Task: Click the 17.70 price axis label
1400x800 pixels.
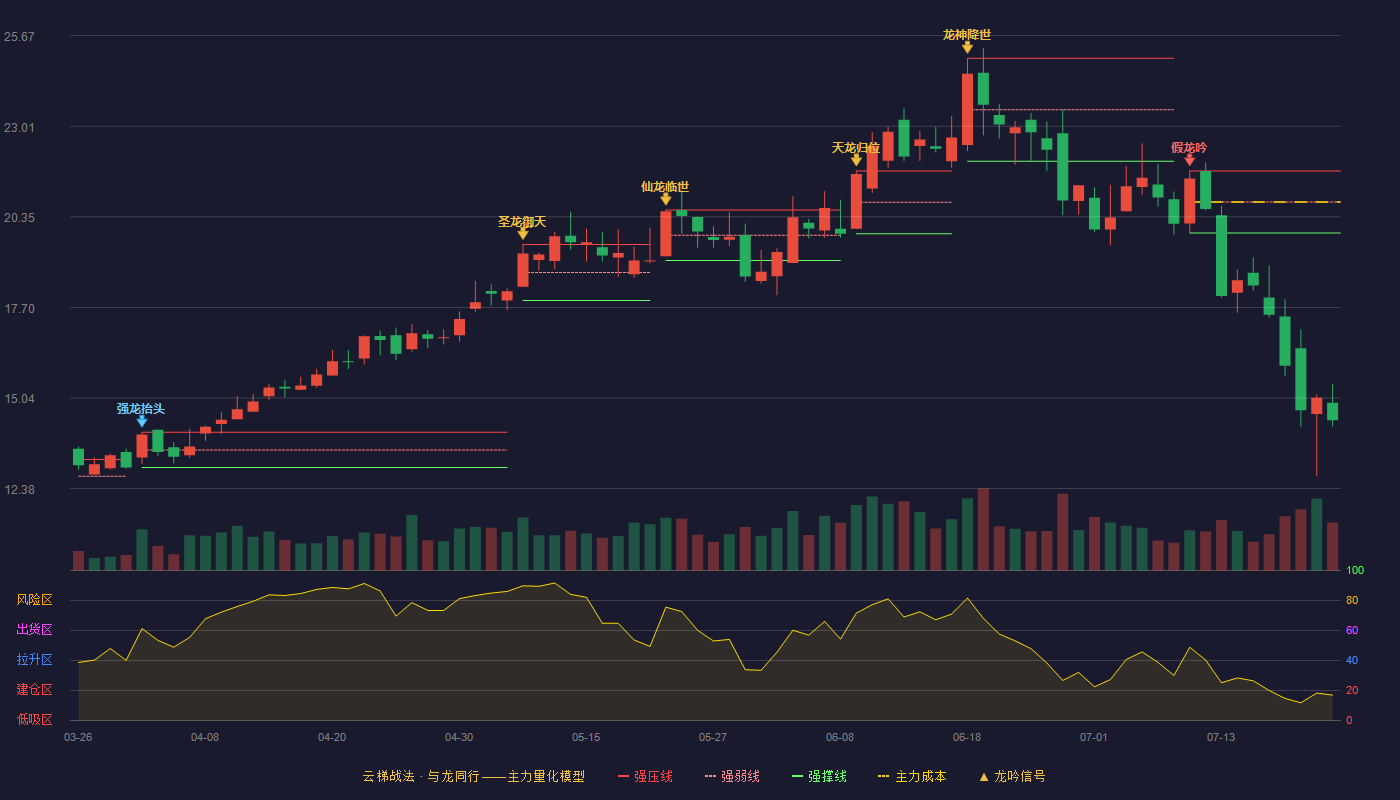Action: [x=19, y=309]
